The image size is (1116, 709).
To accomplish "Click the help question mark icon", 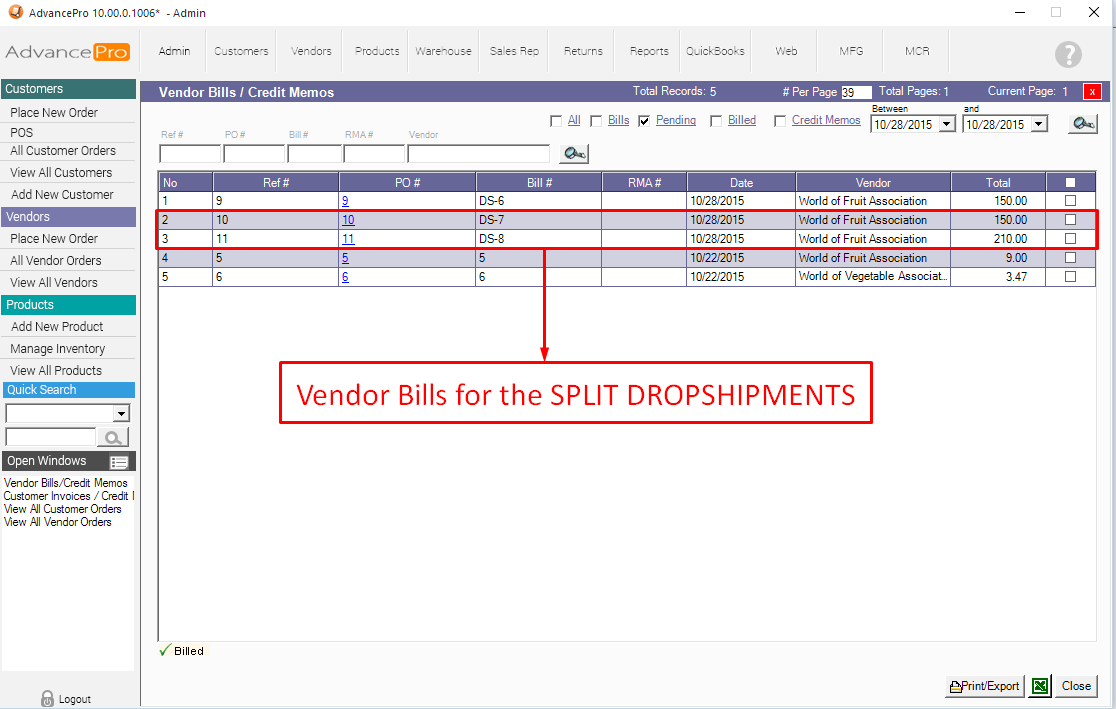I will point(1068,54).
